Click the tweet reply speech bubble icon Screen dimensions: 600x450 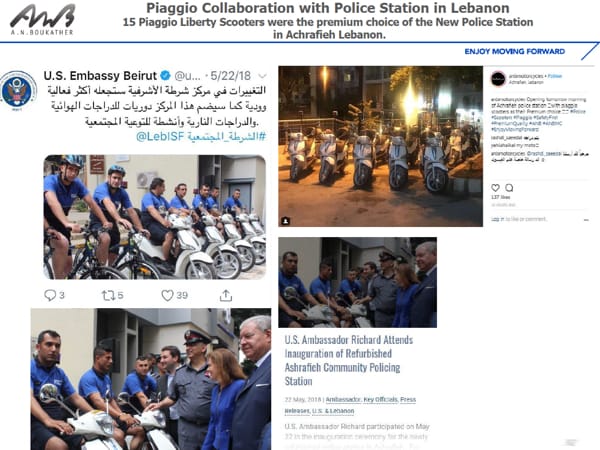50,295
